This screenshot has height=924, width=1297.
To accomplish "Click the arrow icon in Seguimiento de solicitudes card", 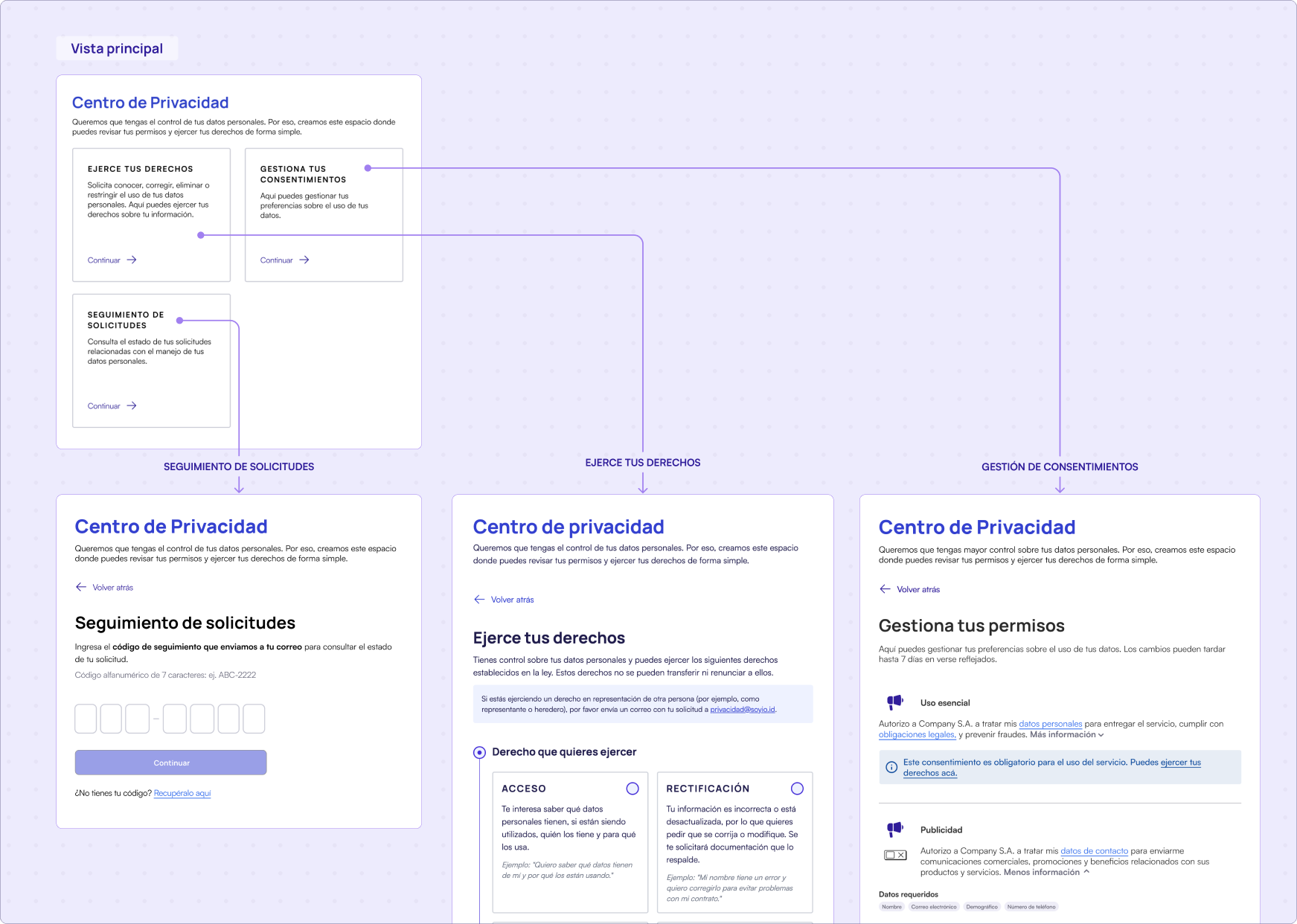I will 132,405.
